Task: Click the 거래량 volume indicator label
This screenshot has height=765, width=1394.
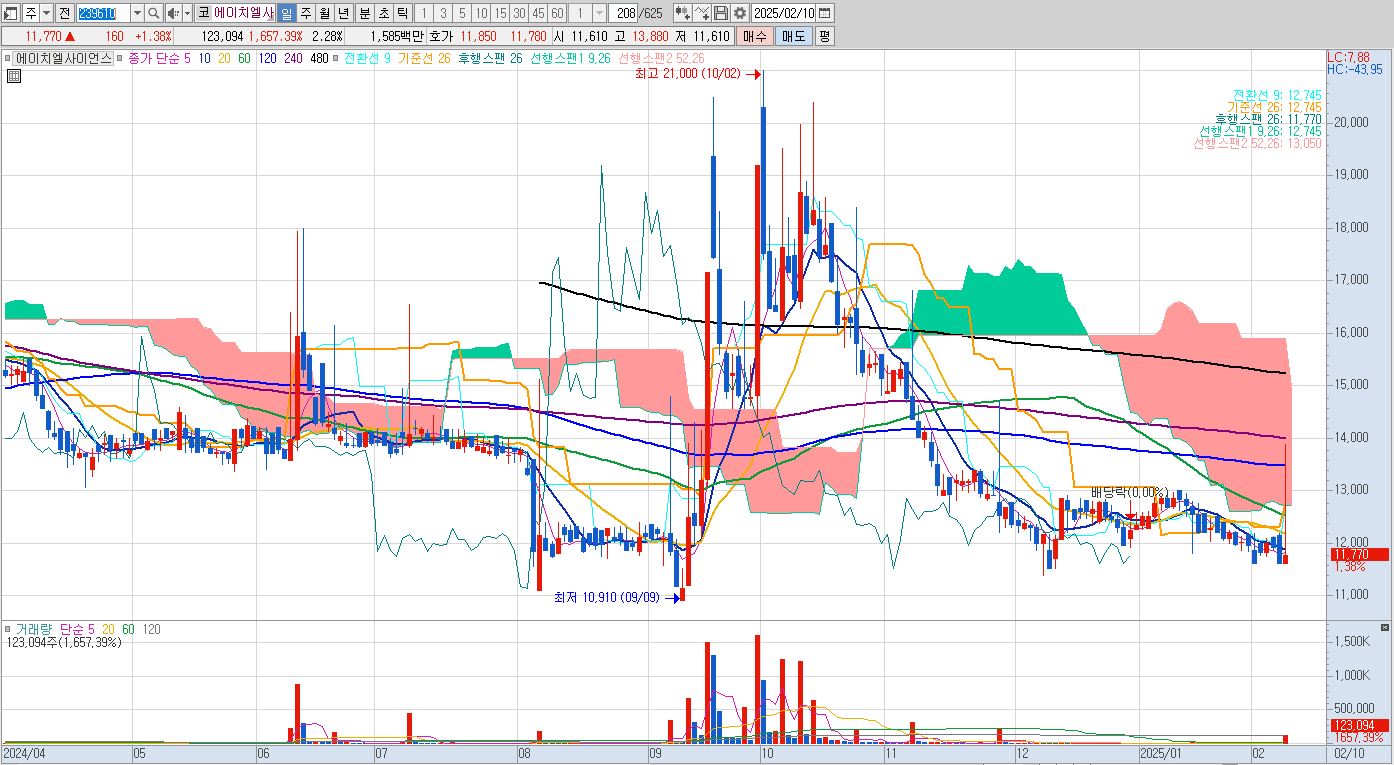Action: 34,629
